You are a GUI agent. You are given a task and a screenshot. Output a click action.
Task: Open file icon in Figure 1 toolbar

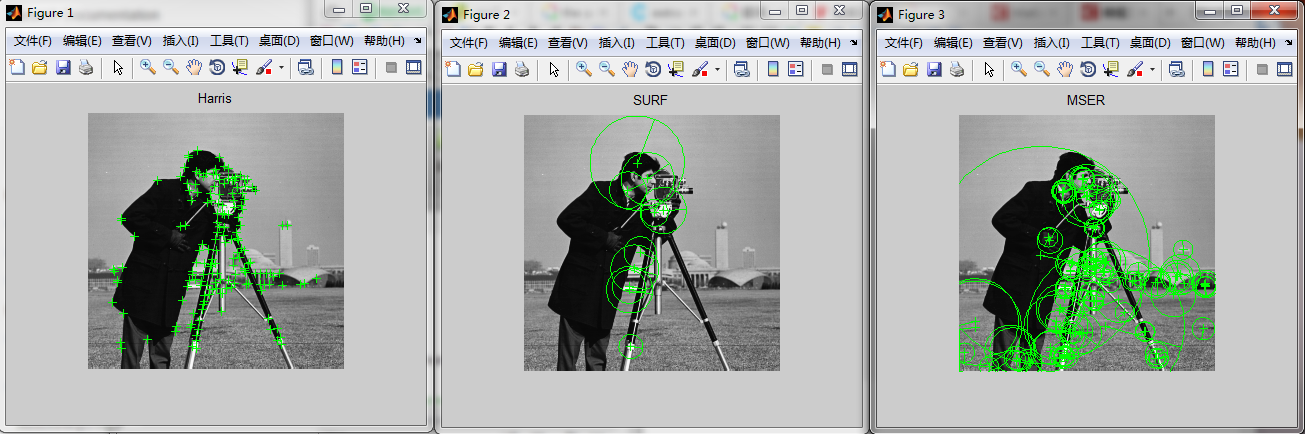pyautogui.click(x=40, y=68)
